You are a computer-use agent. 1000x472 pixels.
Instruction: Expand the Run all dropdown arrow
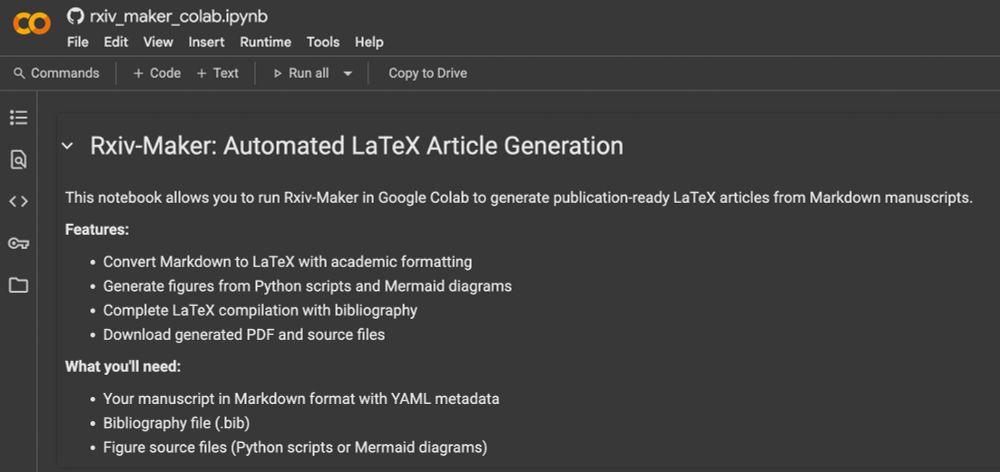[348, 73]
